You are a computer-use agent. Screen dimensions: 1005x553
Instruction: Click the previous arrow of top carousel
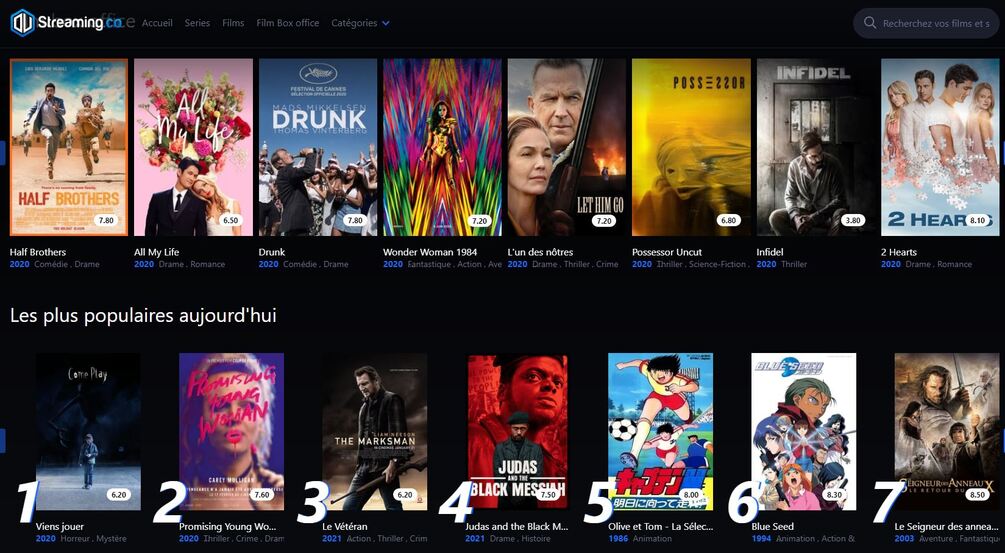click(x=3, y=153)
